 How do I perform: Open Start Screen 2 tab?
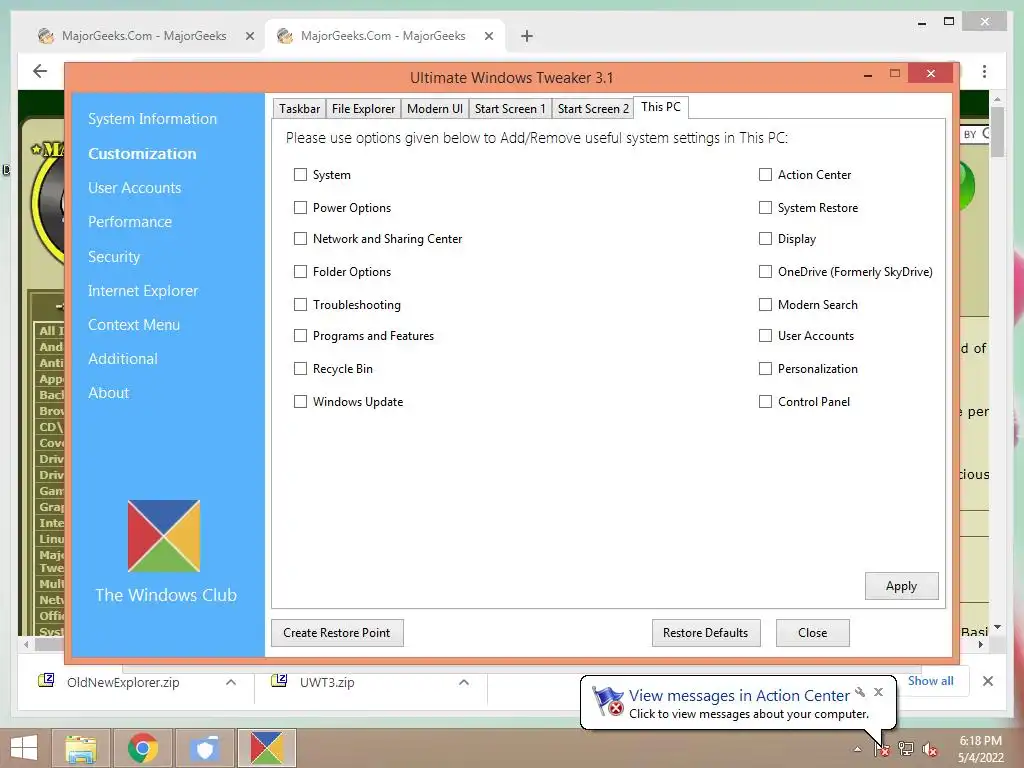click(593, 108)
